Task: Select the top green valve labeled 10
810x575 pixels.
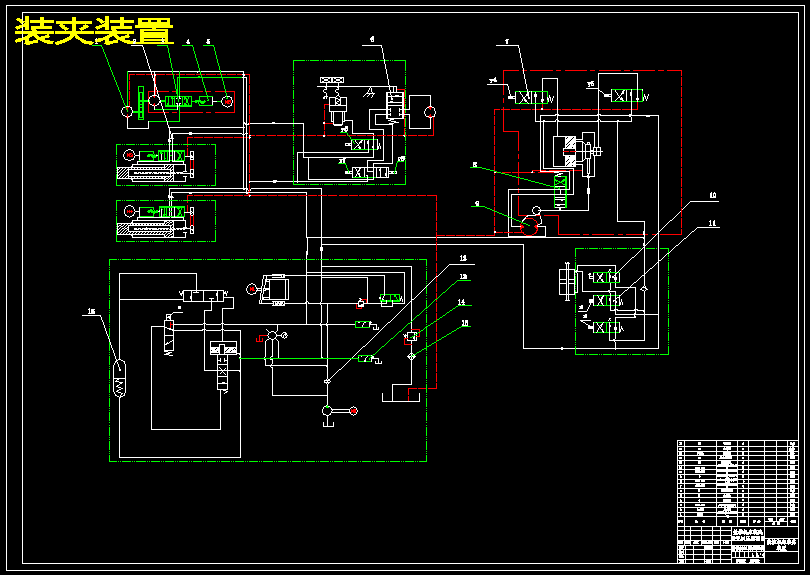Action: click(x=605, y=277)
